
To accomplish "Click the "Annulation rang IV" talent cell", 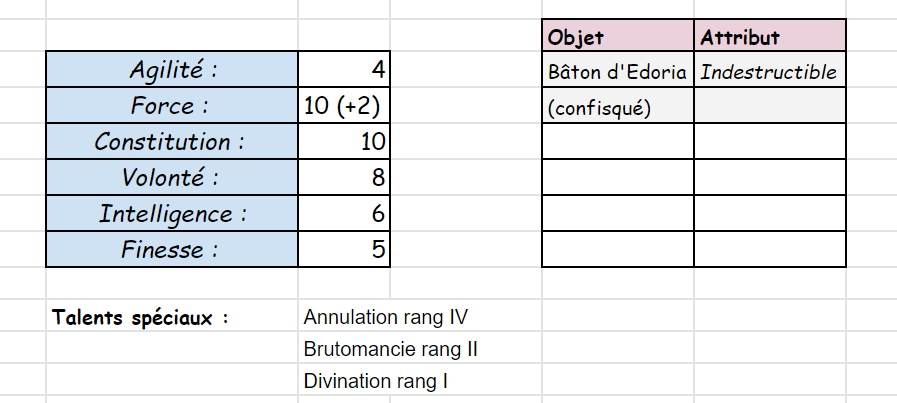I will click(x=386, y=318).
